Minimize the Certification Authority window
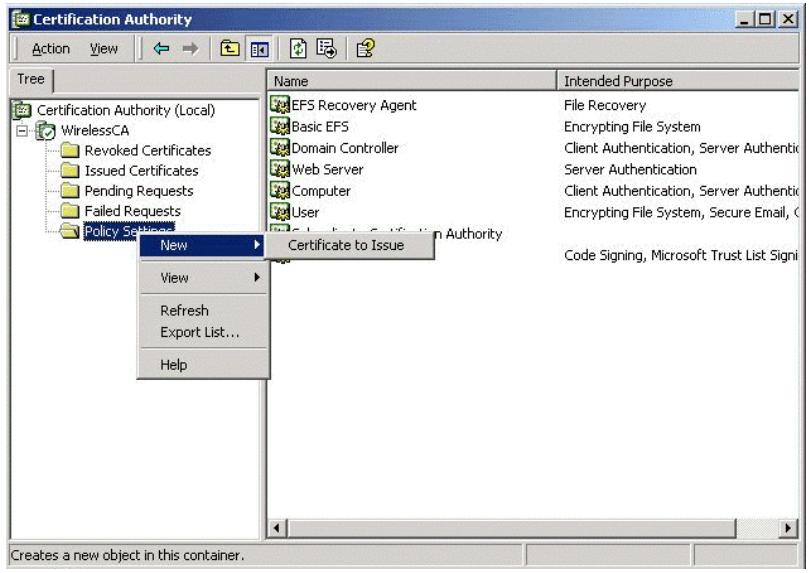 tap(745, 20)
